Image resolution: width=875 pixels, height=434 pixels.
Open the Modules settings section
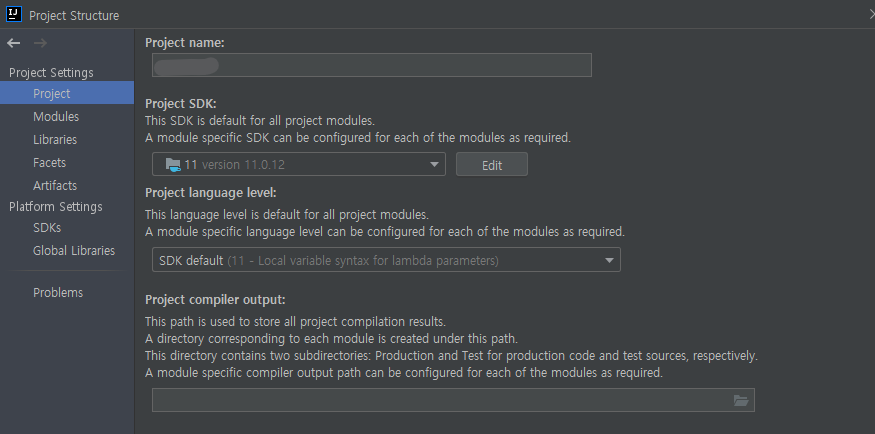(56, 117)
